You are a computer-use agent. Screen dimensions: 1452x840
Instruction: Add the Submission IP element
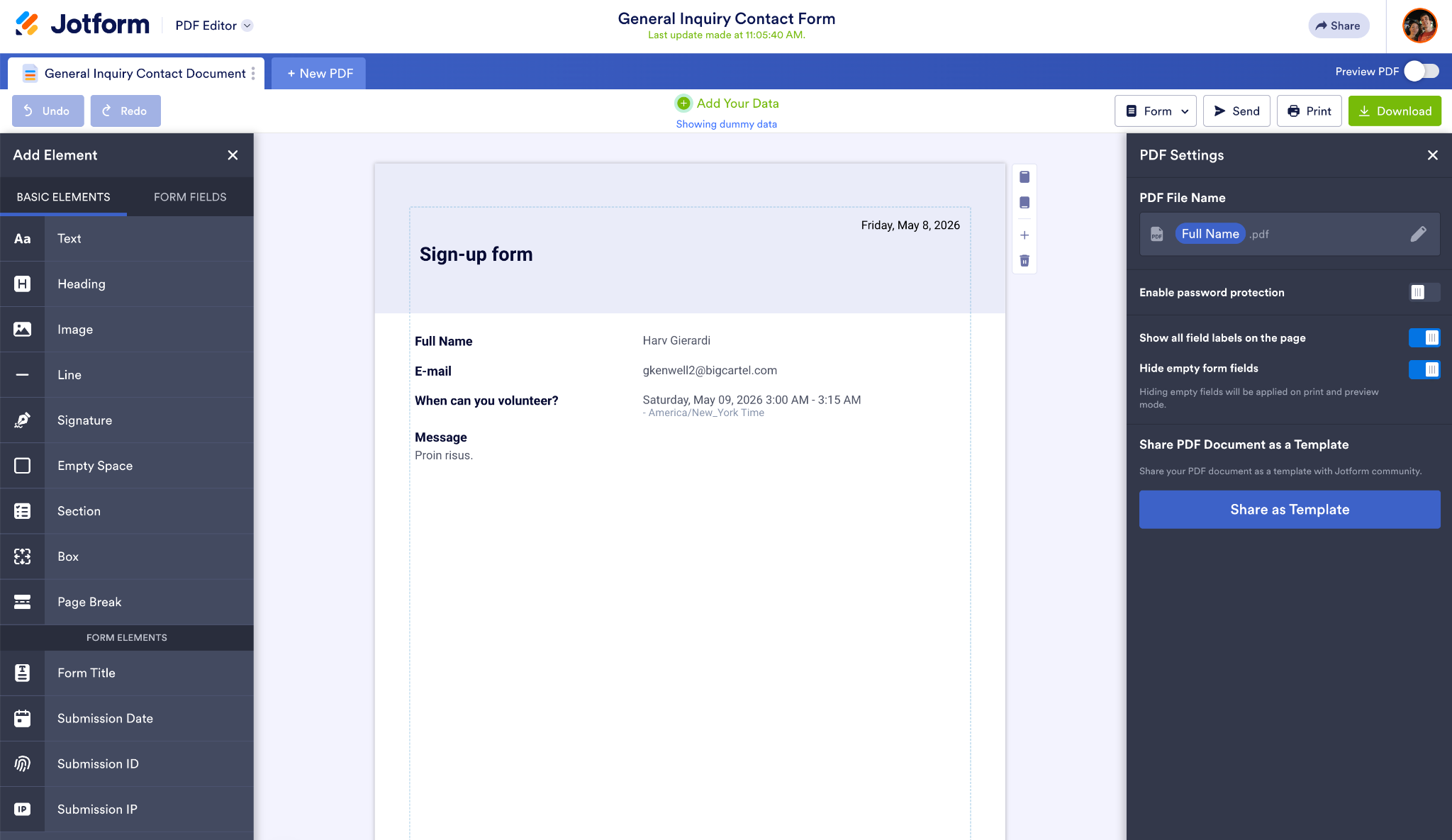[x=127, y=810]
